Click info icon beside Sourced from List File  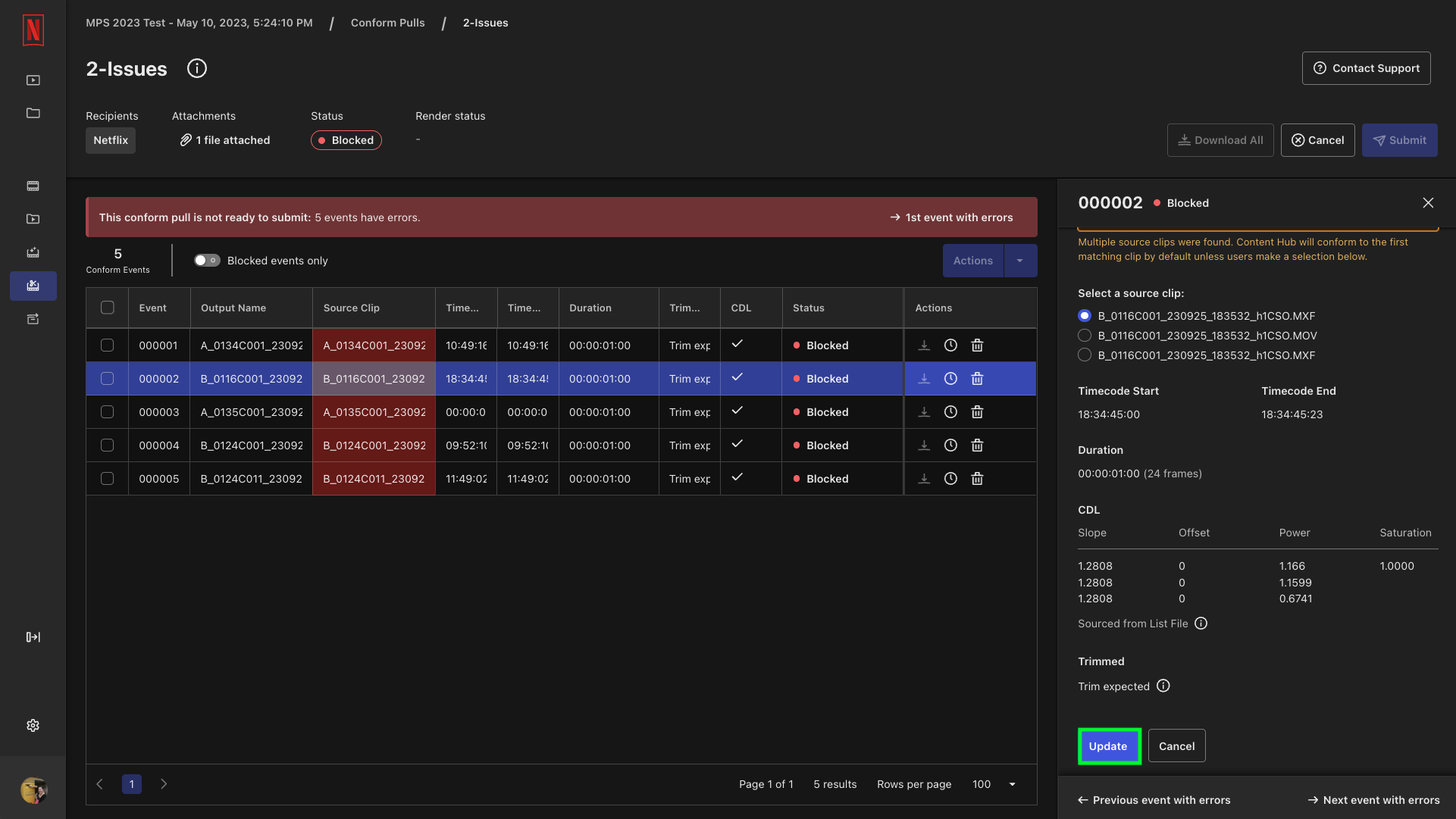point(1201,624)
